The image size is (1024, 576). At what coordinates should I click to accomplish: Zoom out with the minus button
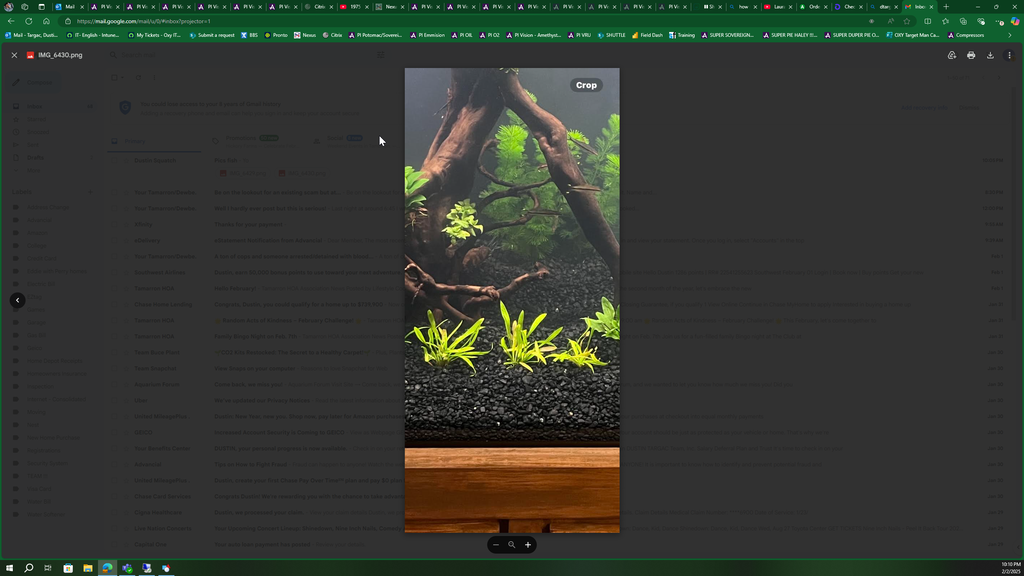tap(496, 545)
